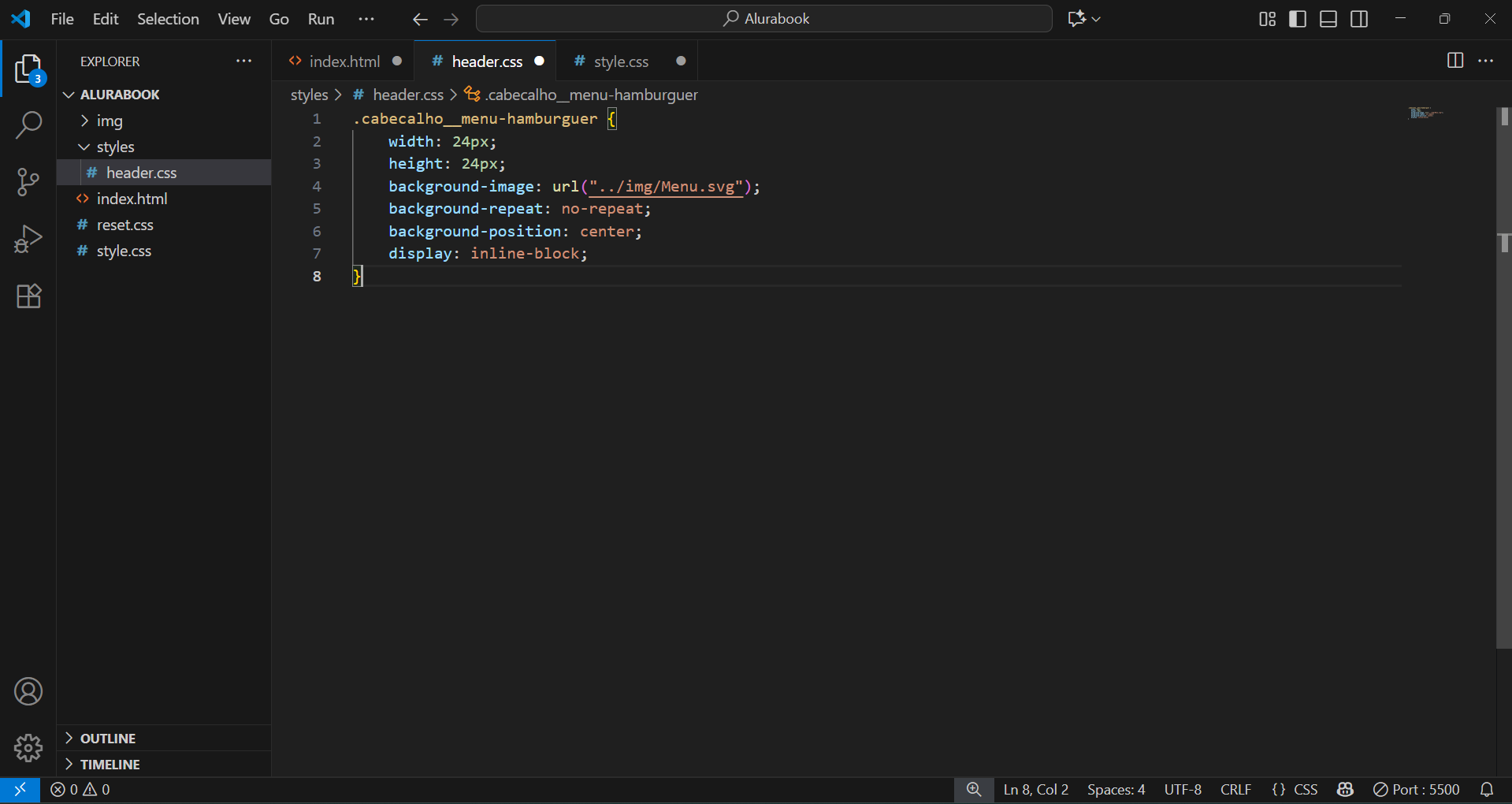Open the Search view in activity bar

pyautogui.click(x=28, y=125)
